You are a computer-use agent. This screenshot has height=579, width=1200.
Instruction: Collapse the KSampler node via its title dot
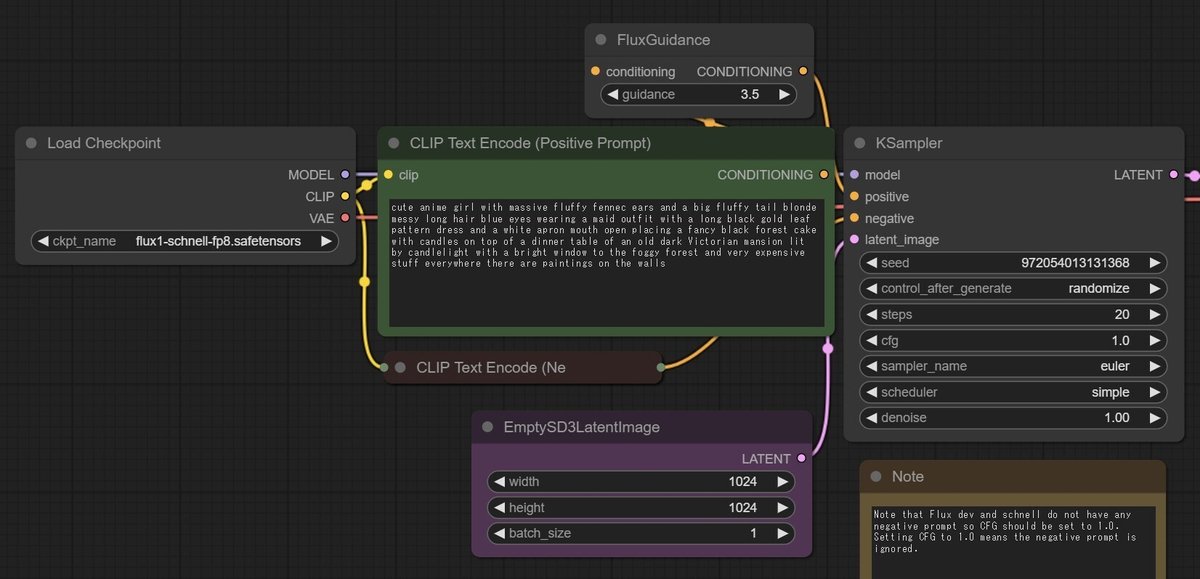pos(861,143)
